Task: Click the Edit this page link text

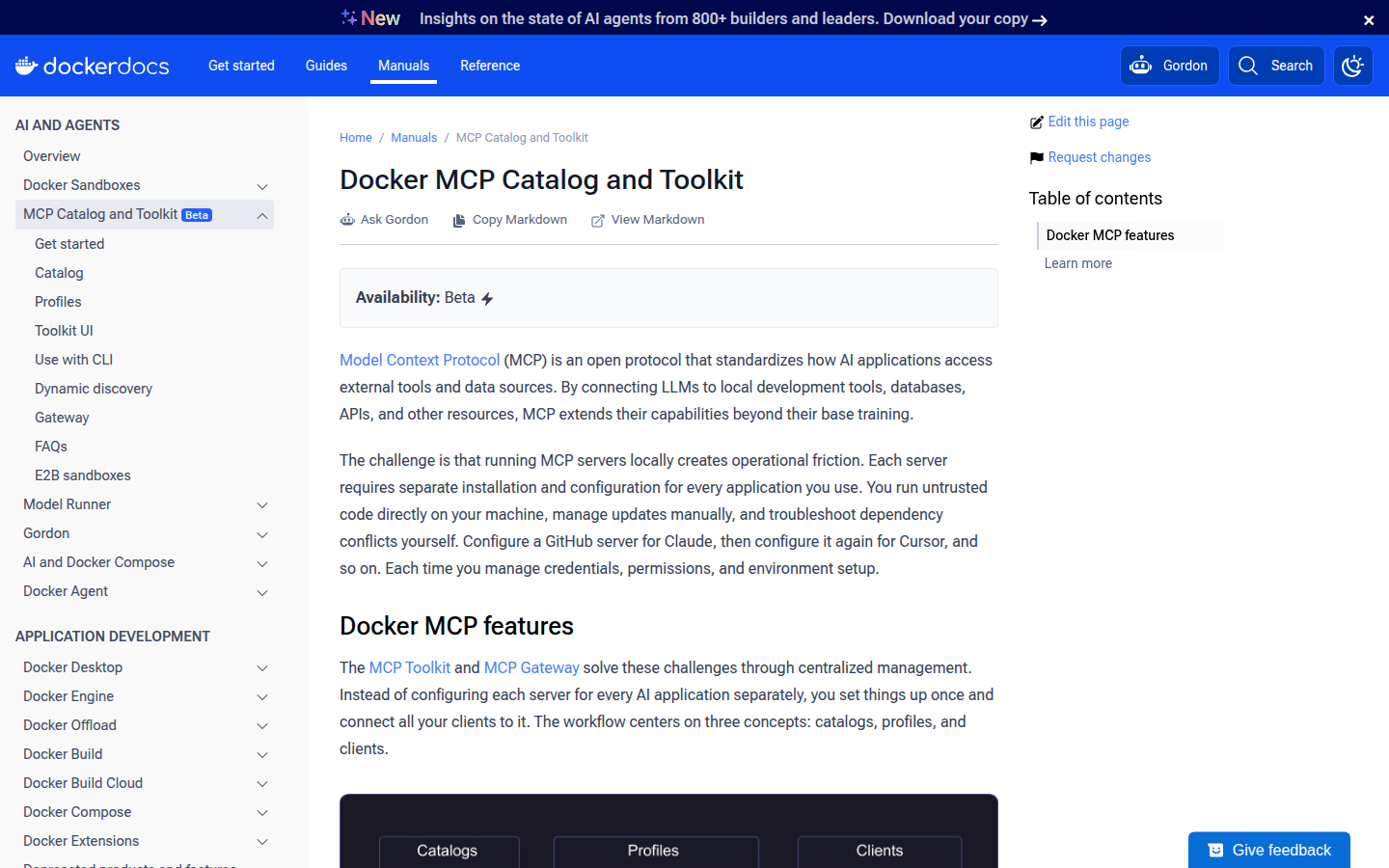Action: tap(1088, 122)
